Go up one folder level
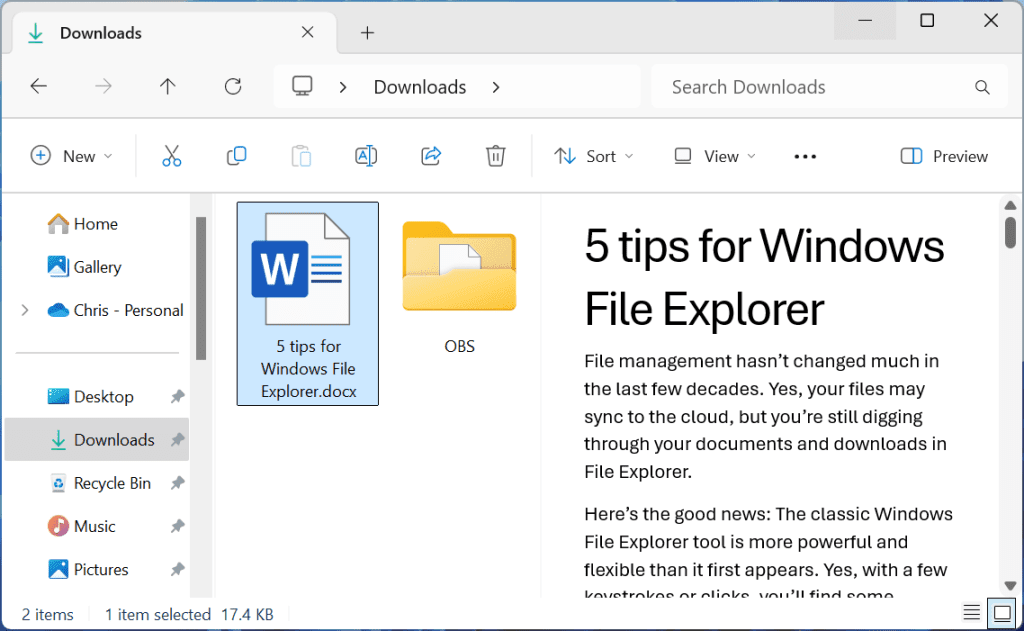The image size is (1024, 631). tap(167, 86)
